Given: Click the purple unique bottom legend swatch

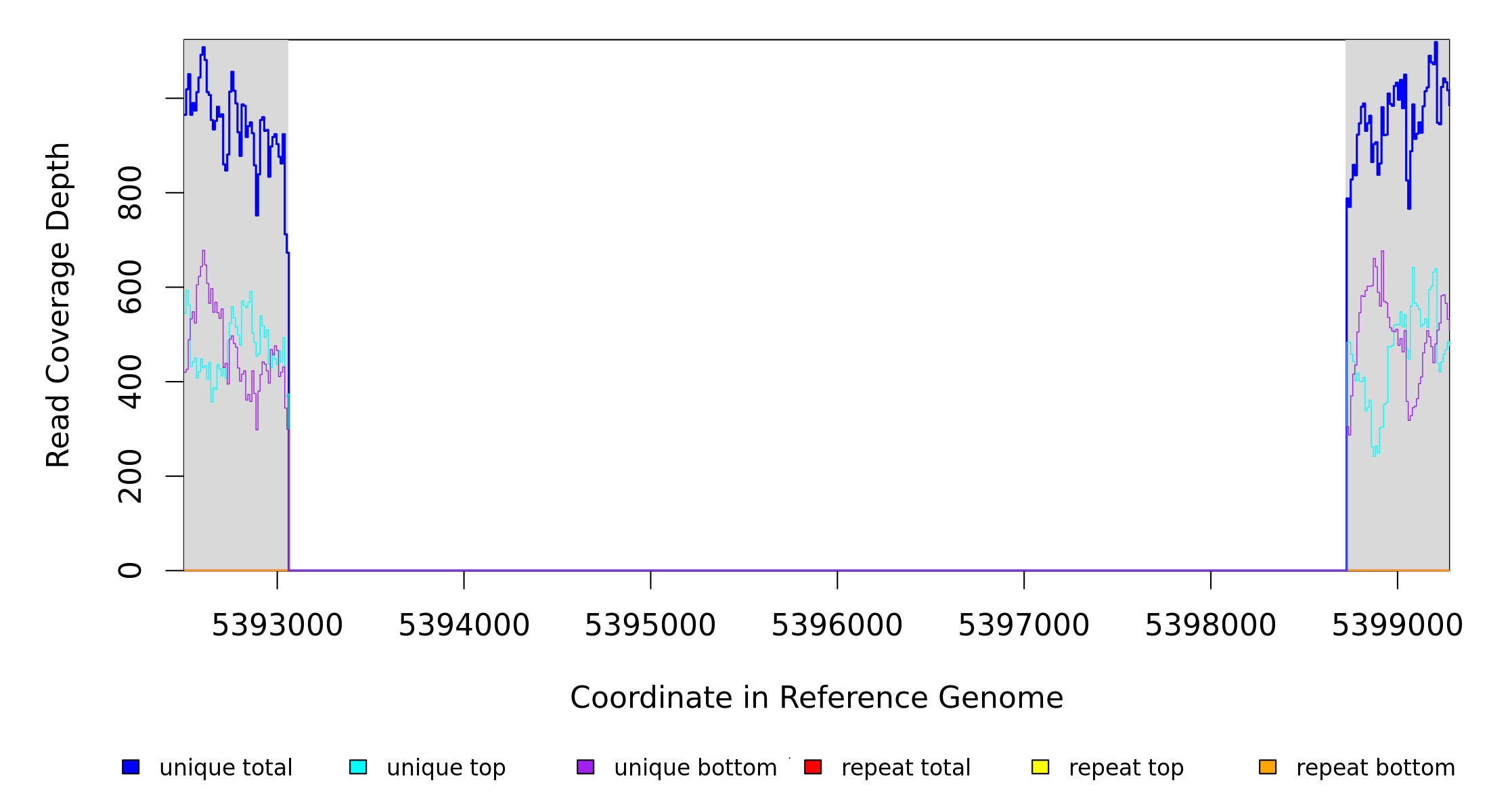Looking at the screenshot, I should [x=585, y=767].
